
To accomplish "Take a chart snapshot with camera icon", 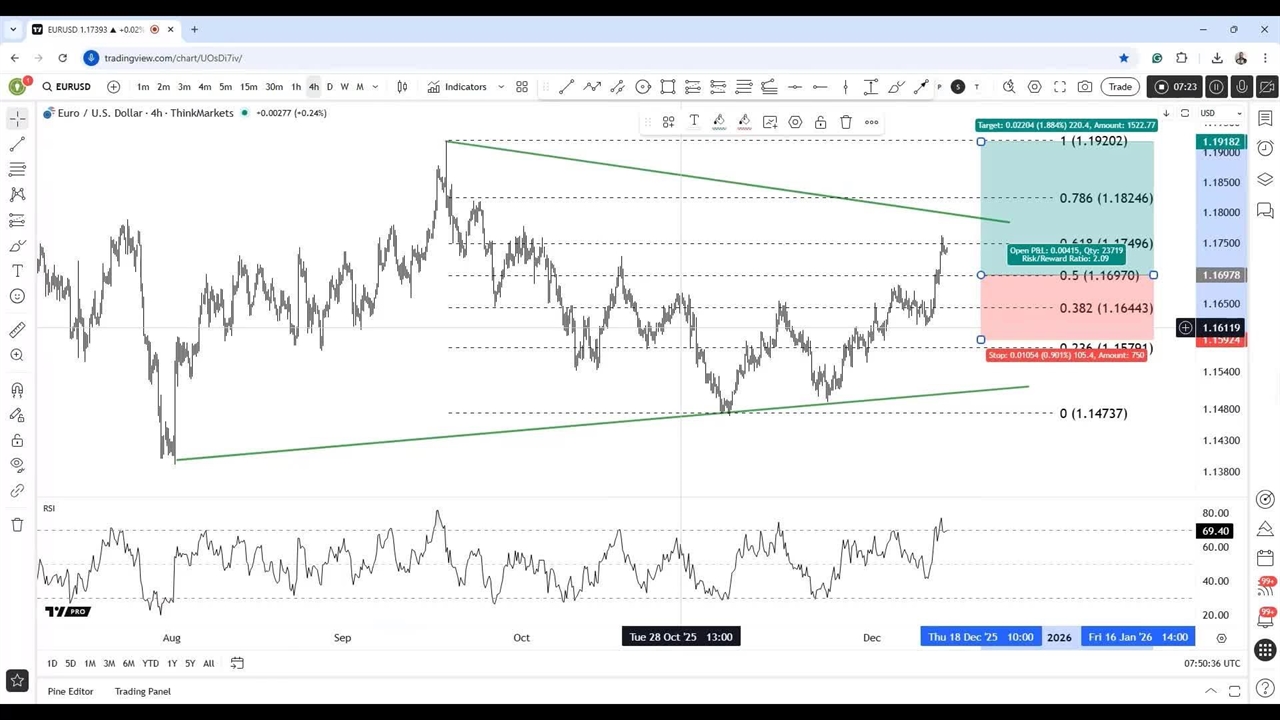I will [x=1085, y=87].
